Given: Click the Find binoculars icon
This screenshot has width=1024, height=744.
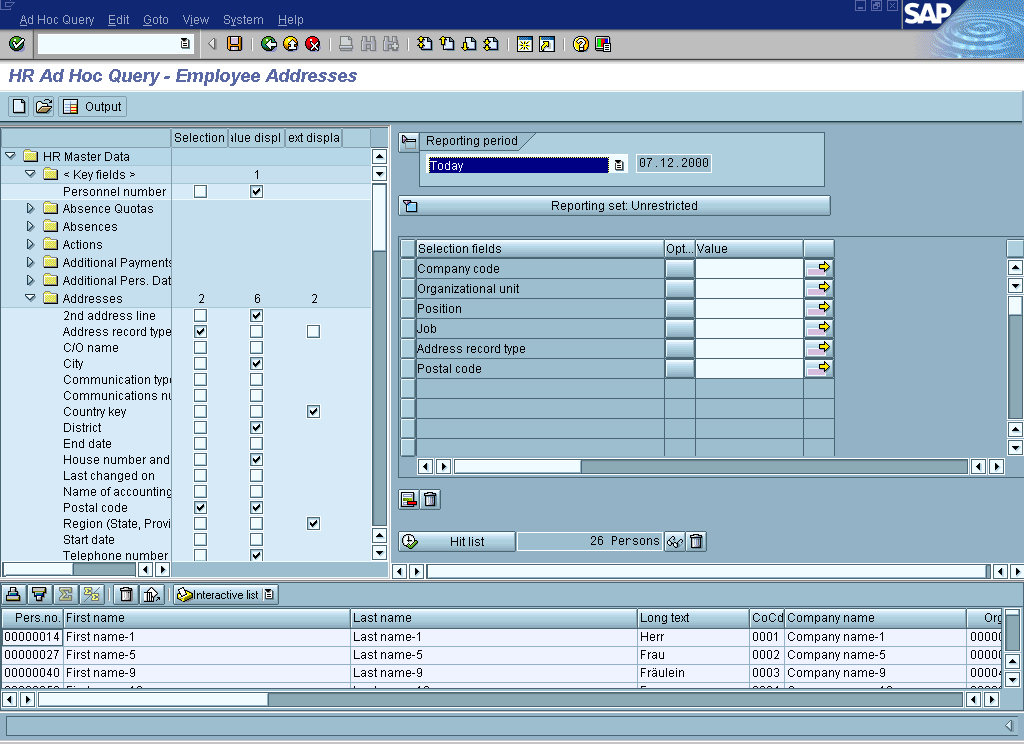Looking at the screenshot, I should pos(368,44).
